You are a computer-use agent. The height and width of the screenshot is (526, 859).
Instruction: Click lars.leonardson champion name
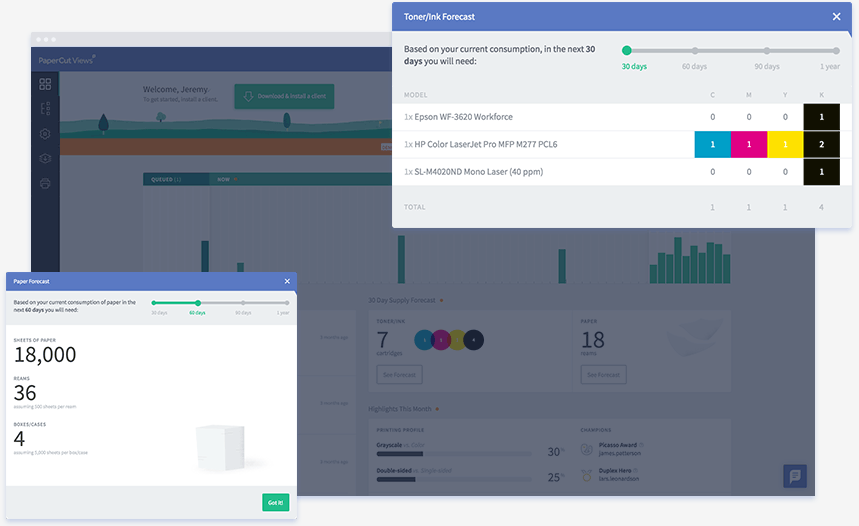pyautogui.click(x=619, y=478)
